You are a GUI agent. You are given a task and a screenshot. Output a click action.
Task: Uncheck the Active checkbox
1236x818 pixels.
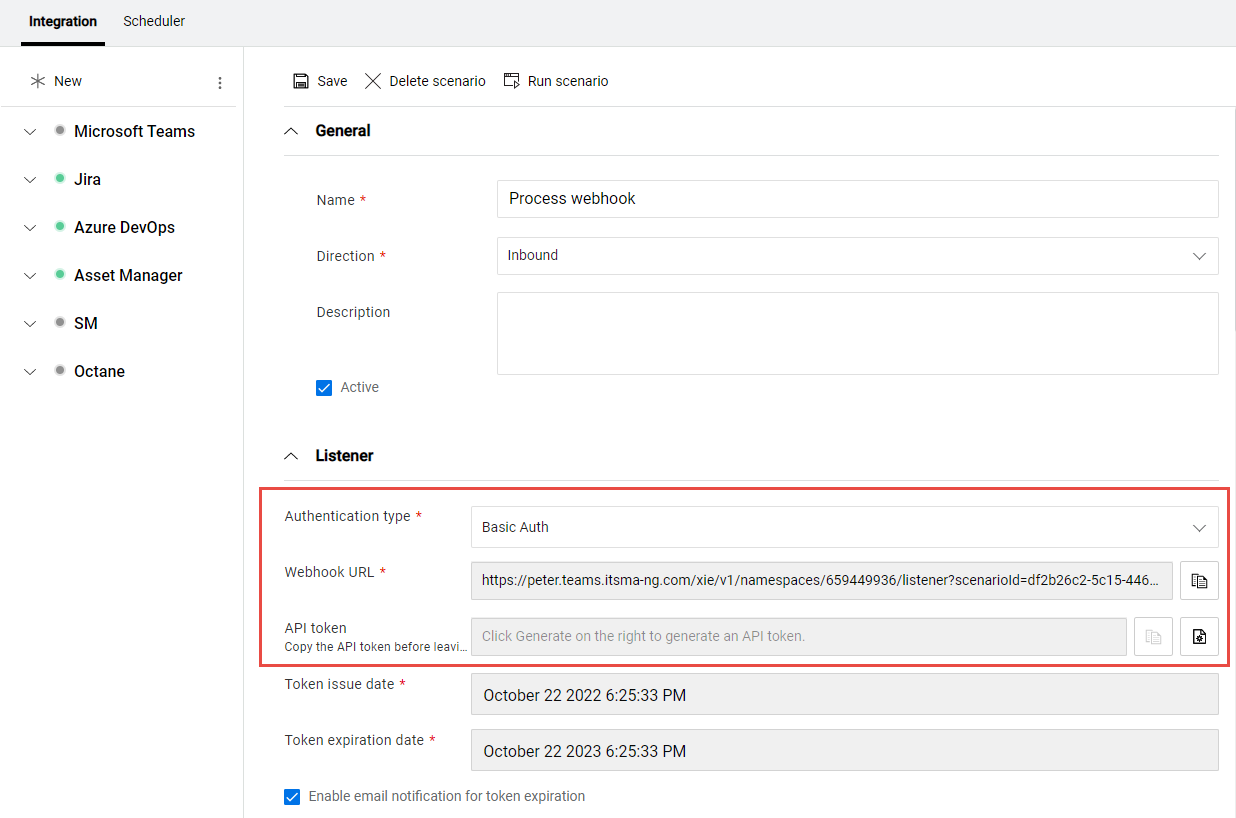(324, 387)
